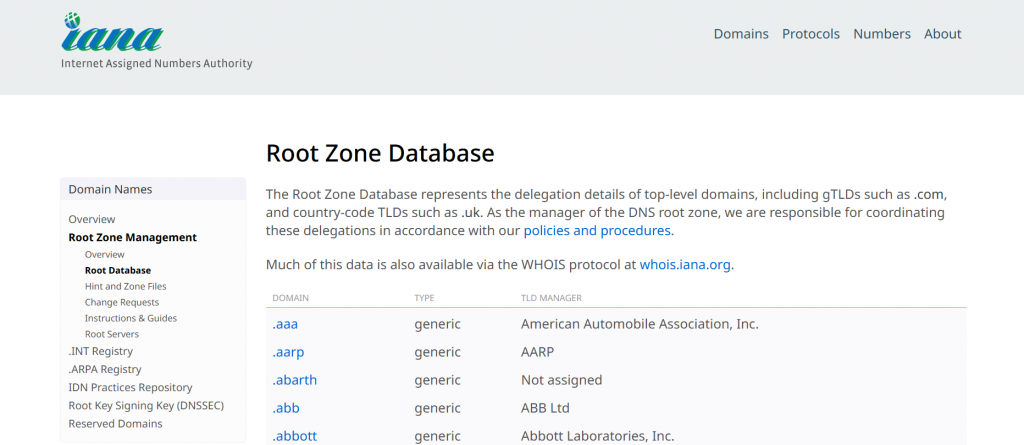
Task: Click the TYPE column header
Action: pyautogui.click(x=424, y=298)
